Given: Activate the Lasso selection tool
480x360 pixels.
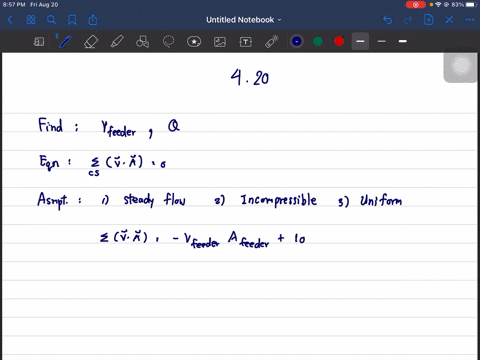Looking at the screenshot, I should coord(168,42).
